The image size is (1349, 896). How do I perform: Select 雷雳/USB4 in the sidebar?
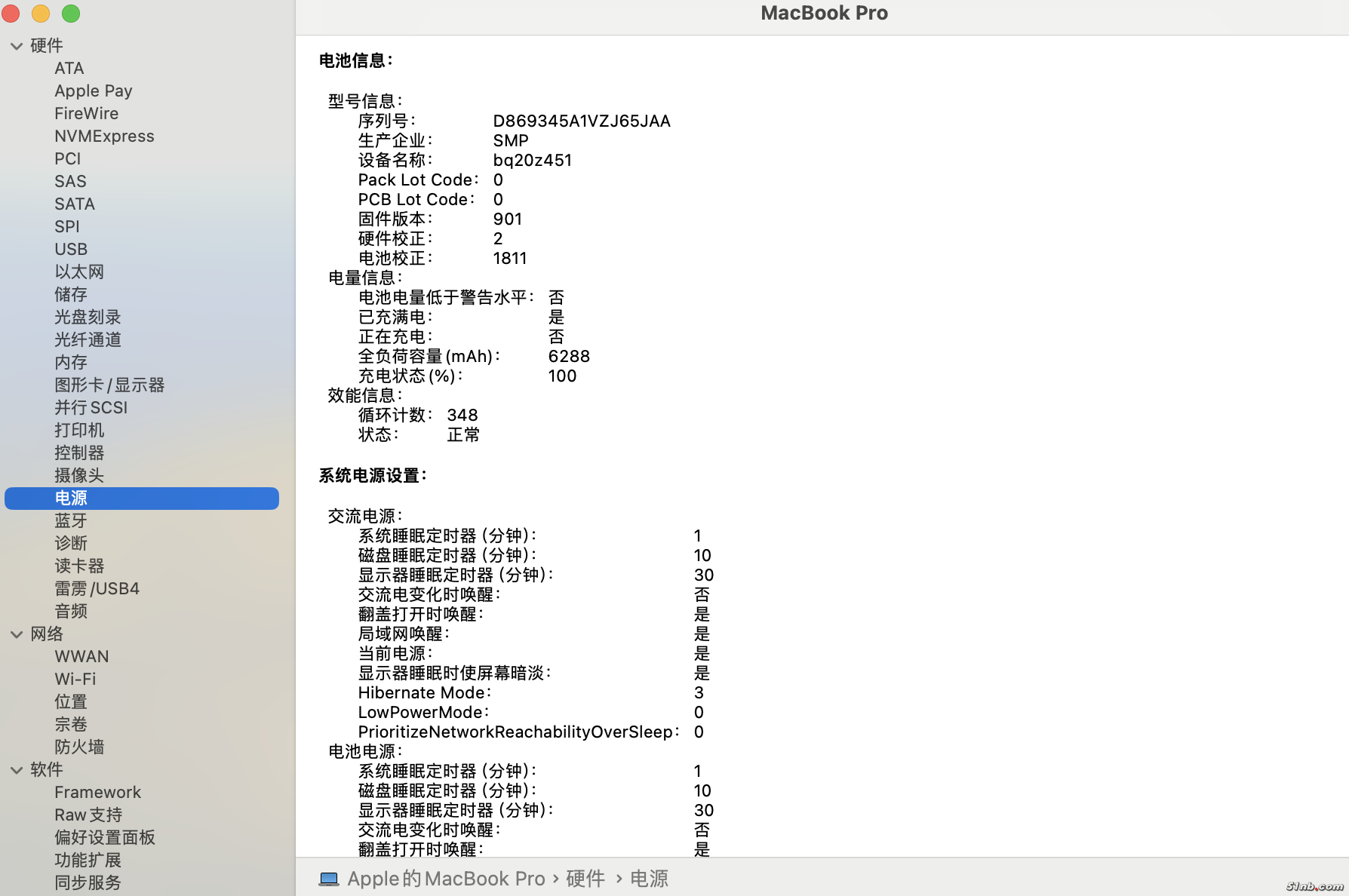(97, 588)
